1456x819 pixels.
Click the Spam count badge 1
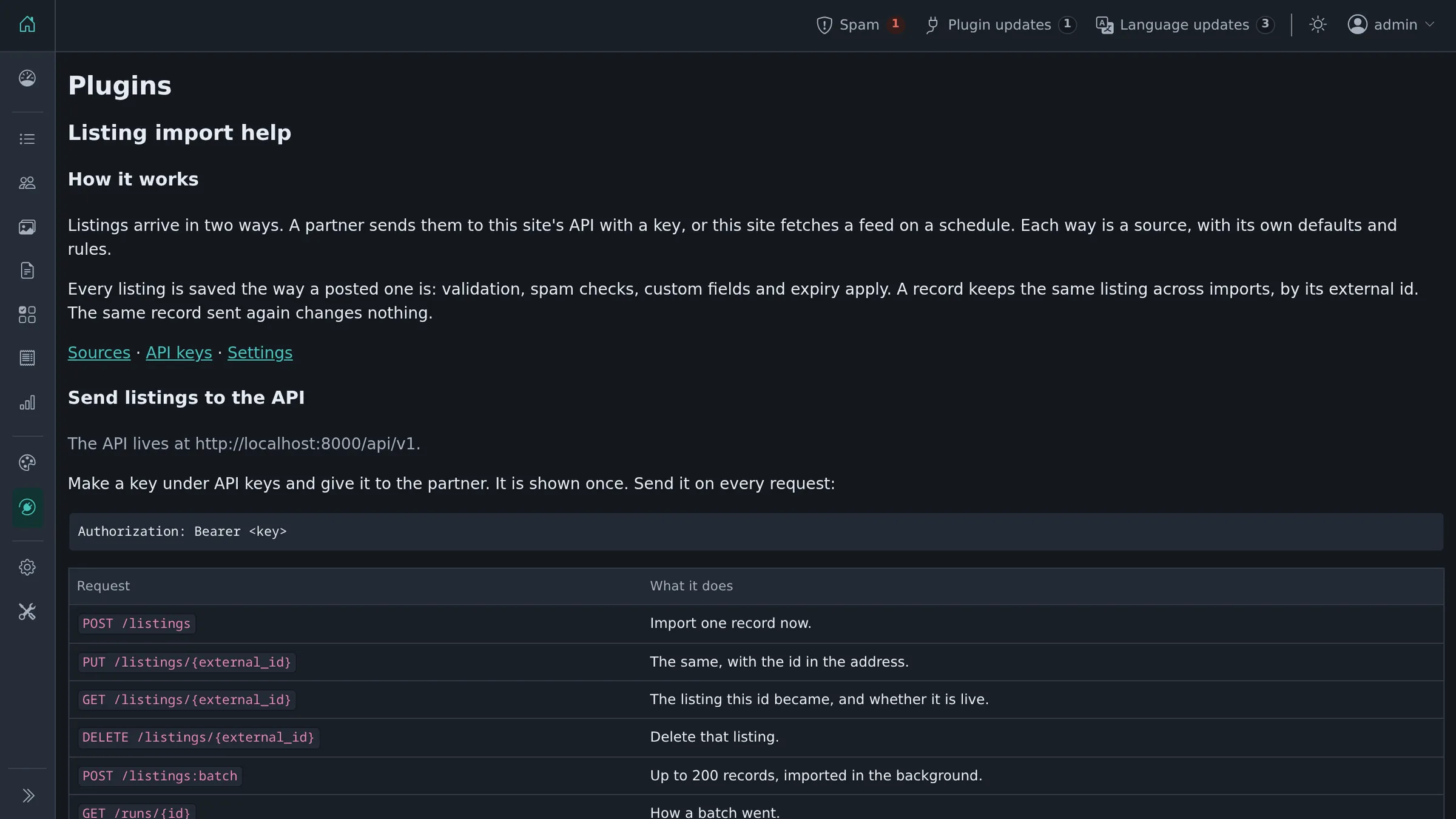(895, 24)
